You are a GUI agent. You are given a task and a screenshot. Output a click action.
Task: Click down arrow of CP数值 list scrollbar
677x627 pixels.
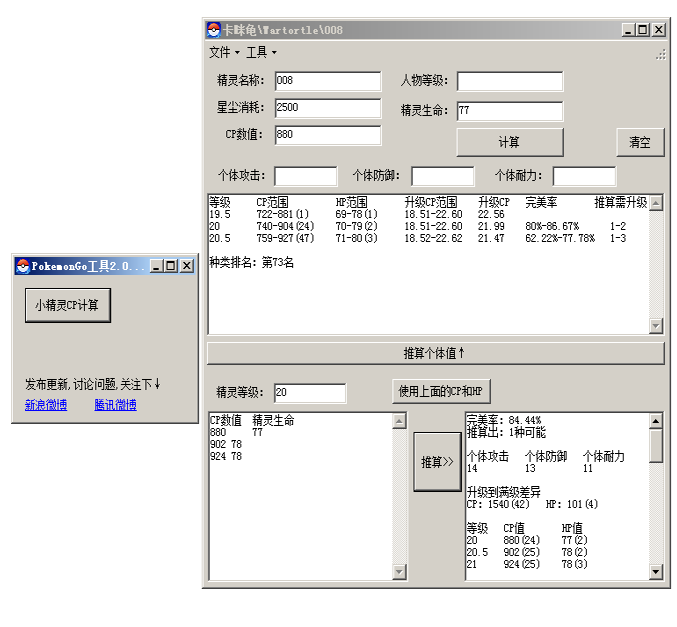(x=399, y=572)
